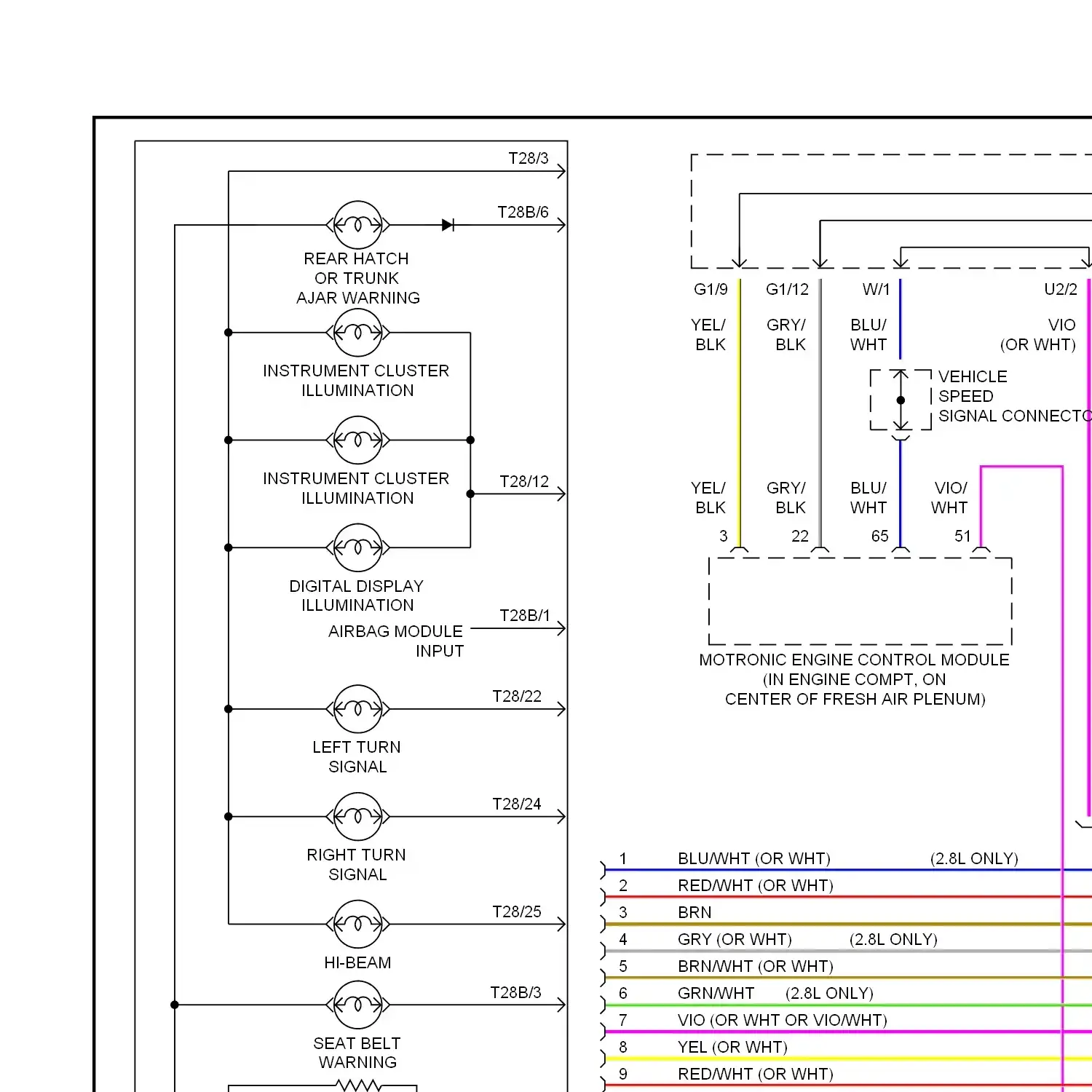
Task: Click the T28/22 terminal label
Action: pos(517,696)
